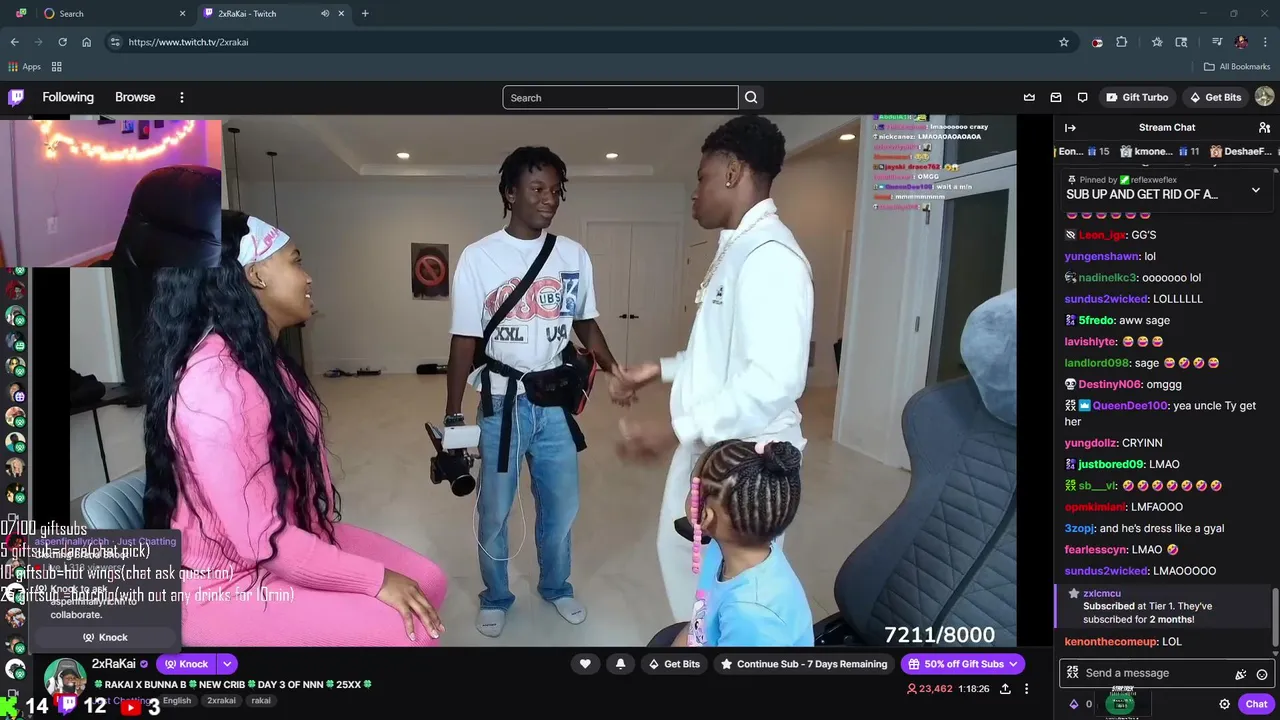Open kenonthecomeup username in chat
The image size is (1280, 720).
[x=1111, y=641]
